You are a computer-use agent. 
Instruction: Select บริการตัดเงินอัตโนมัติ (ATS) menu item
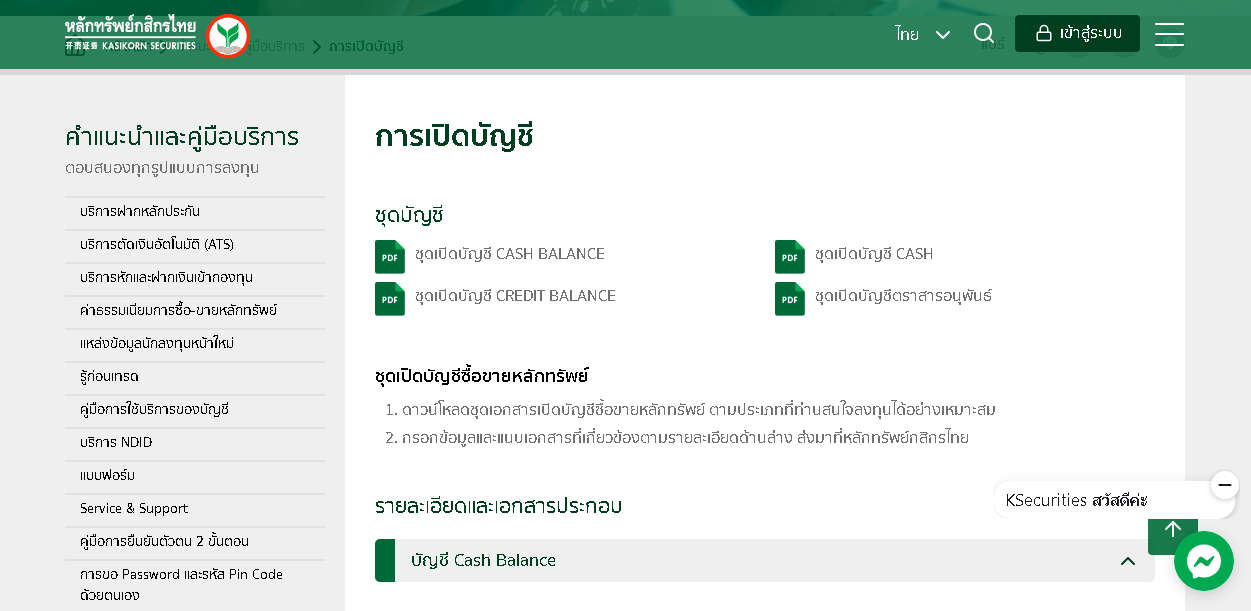pyautogui.click(x=157, y=245)
